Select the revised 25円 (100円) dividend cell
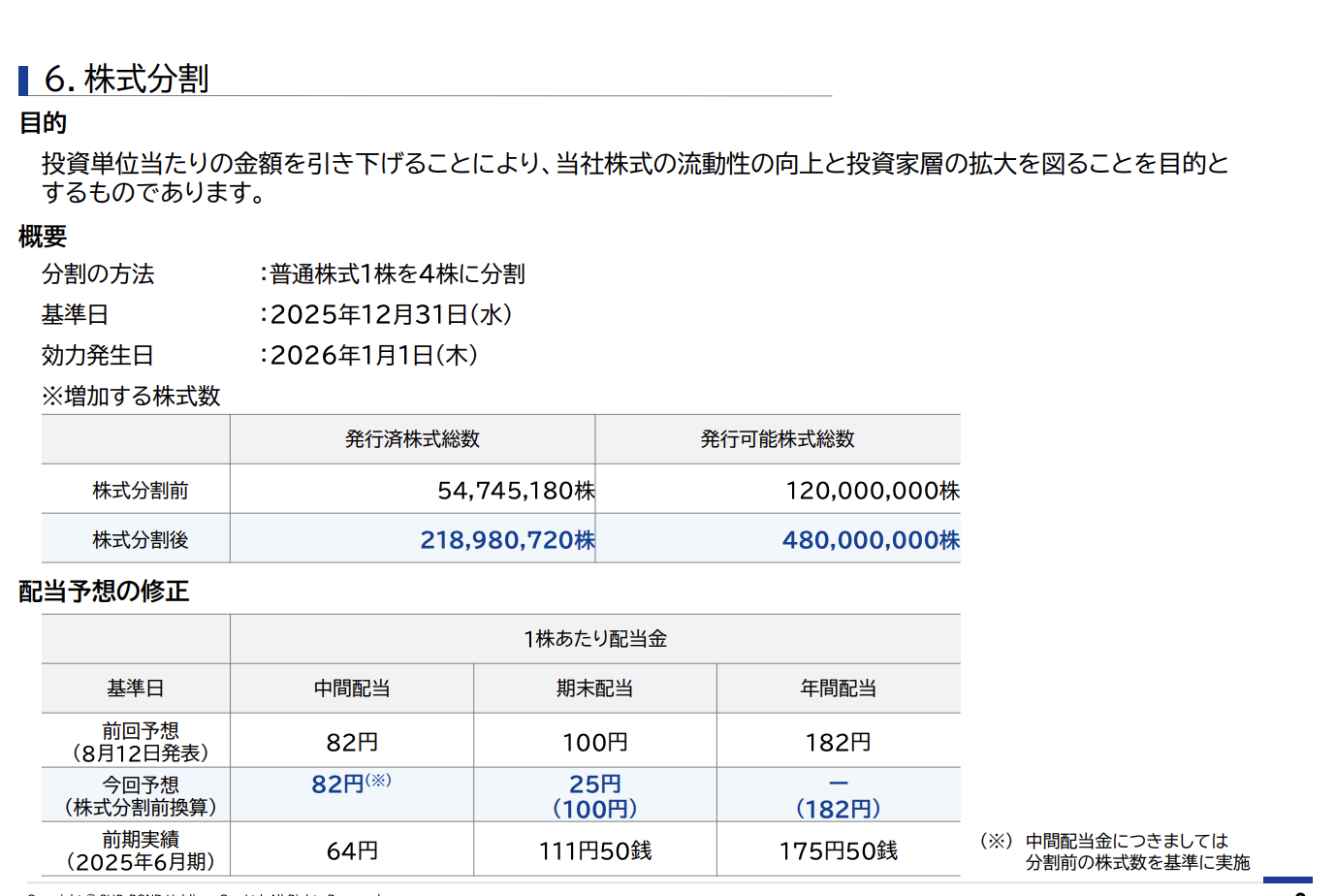1336x896 pixels. pyautogui.click(x=595, y=795)
